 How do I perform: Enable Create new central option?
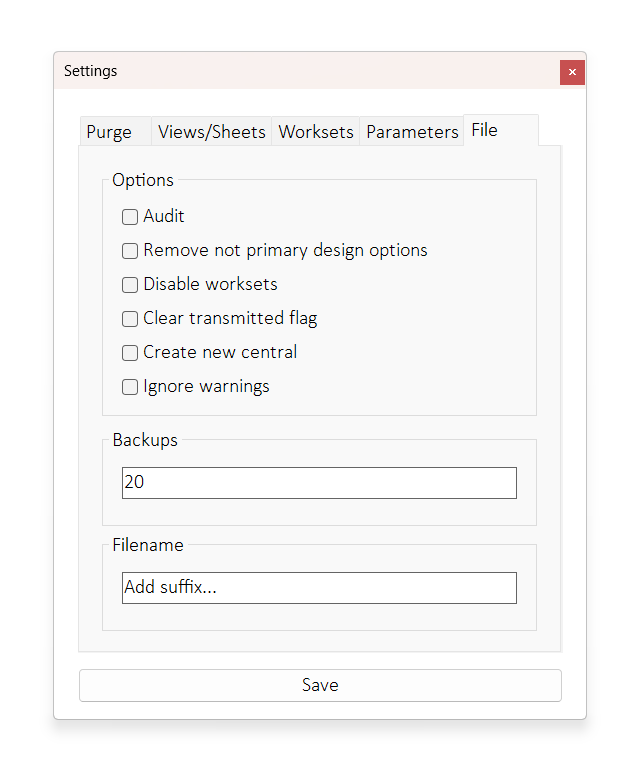130,353
